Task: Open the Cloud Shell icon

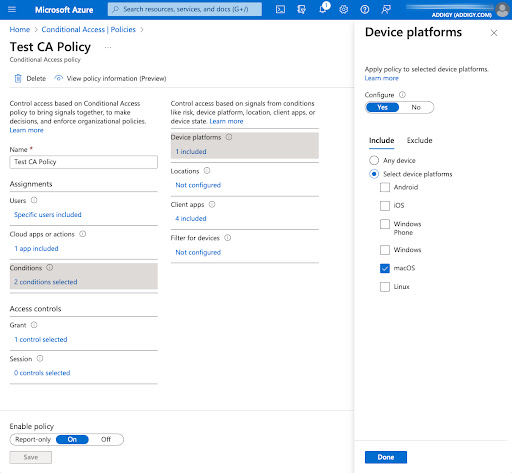Action: [x=280, y=9]
